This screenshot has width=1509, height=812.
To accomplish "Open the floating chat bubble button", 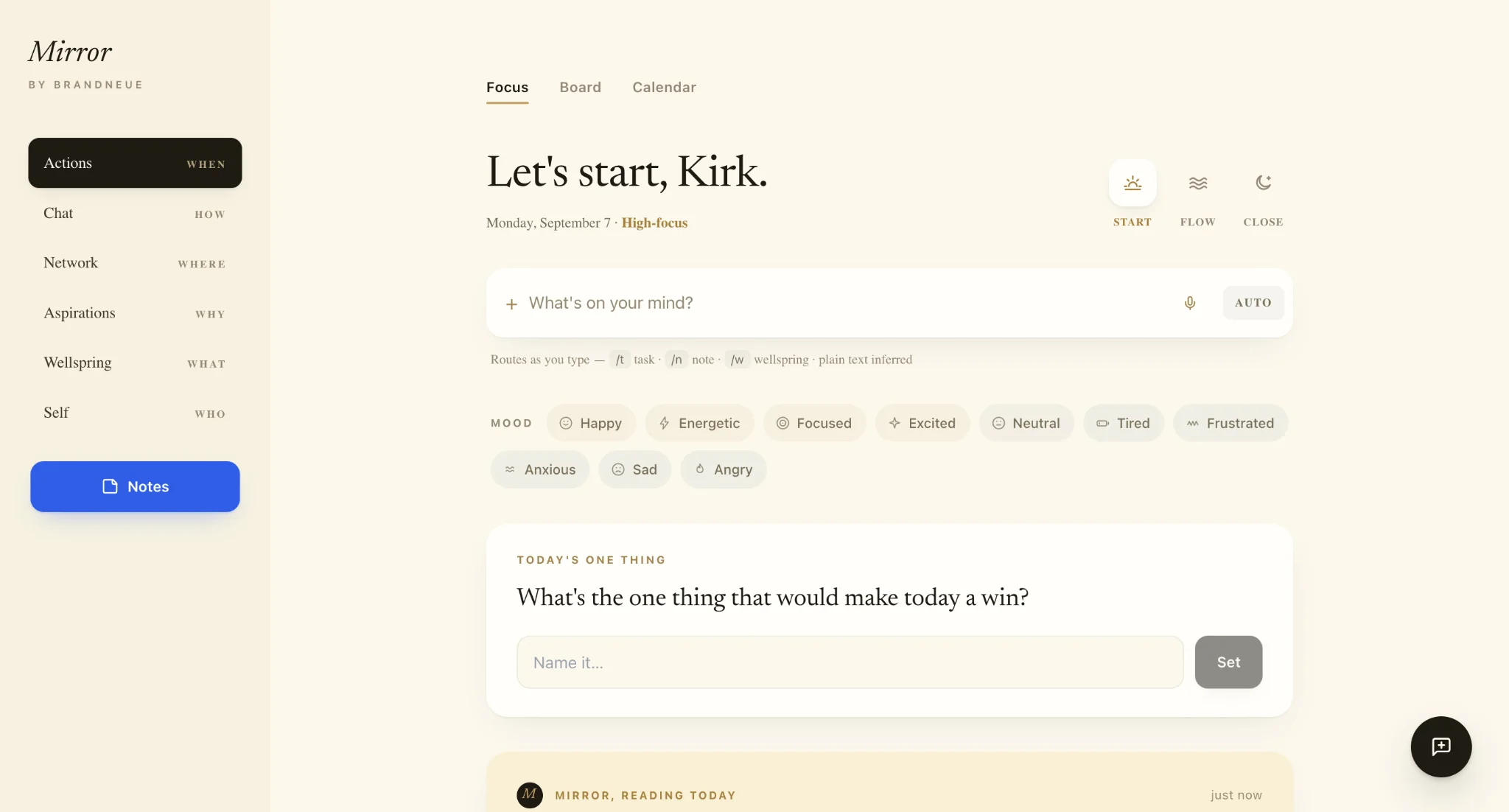I will [1441, 746].
